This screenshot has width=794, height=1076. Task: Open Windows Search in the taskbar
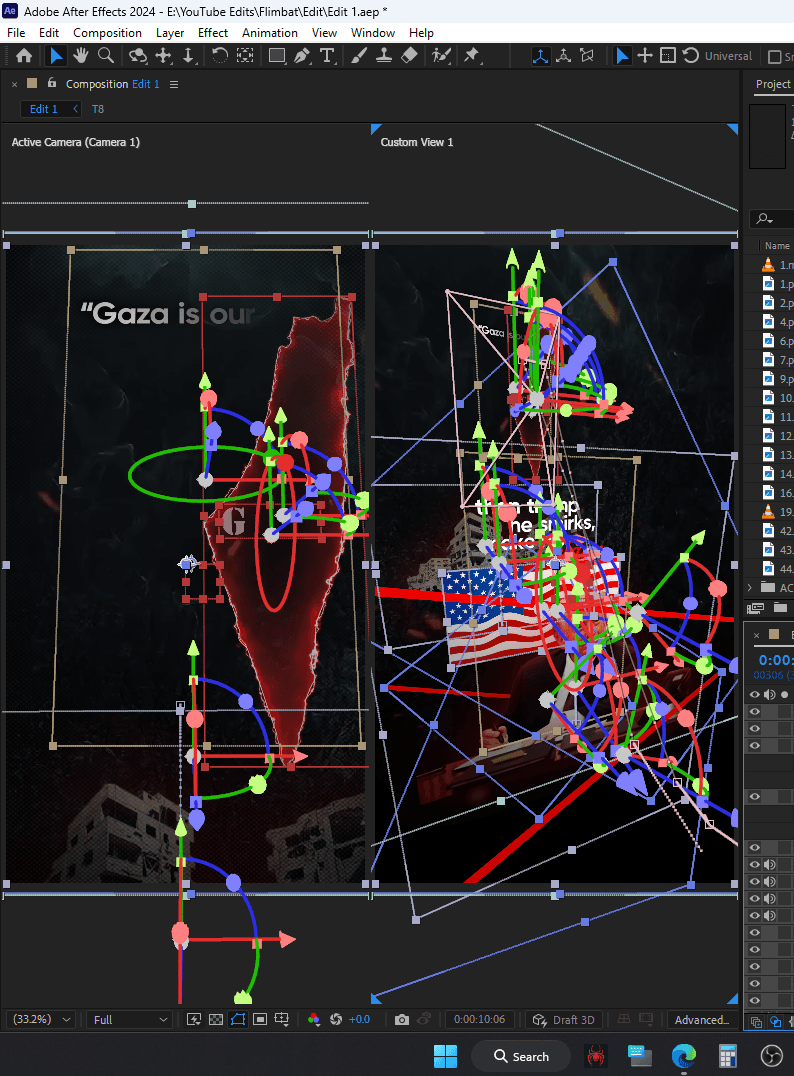click(x=521, y=1057)
